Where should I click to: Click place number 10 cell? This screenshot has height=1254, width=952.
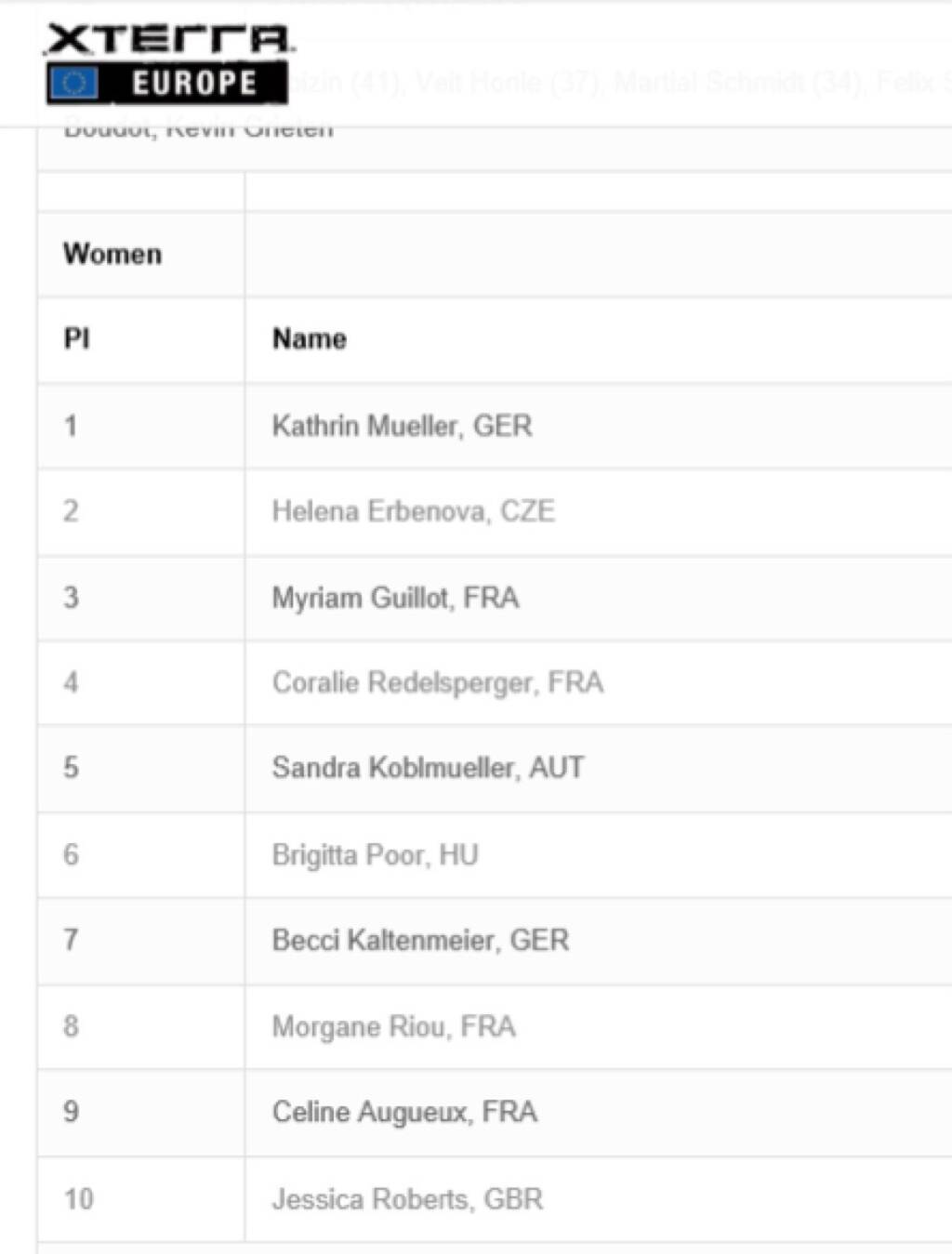[x=79, y=1199]
